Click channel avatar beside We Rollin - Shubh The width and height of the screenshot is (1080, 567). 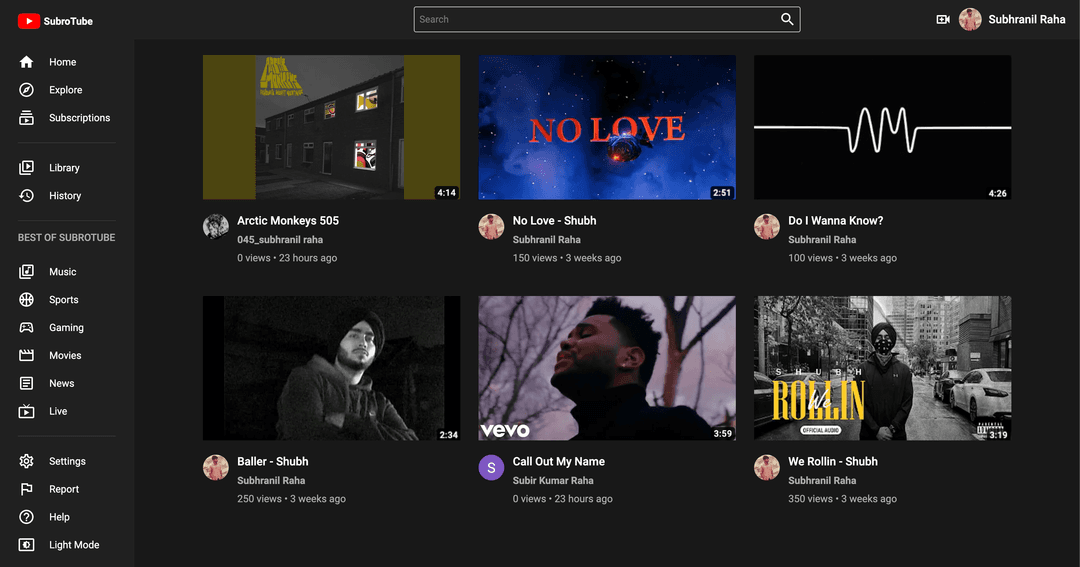(767, 467)
